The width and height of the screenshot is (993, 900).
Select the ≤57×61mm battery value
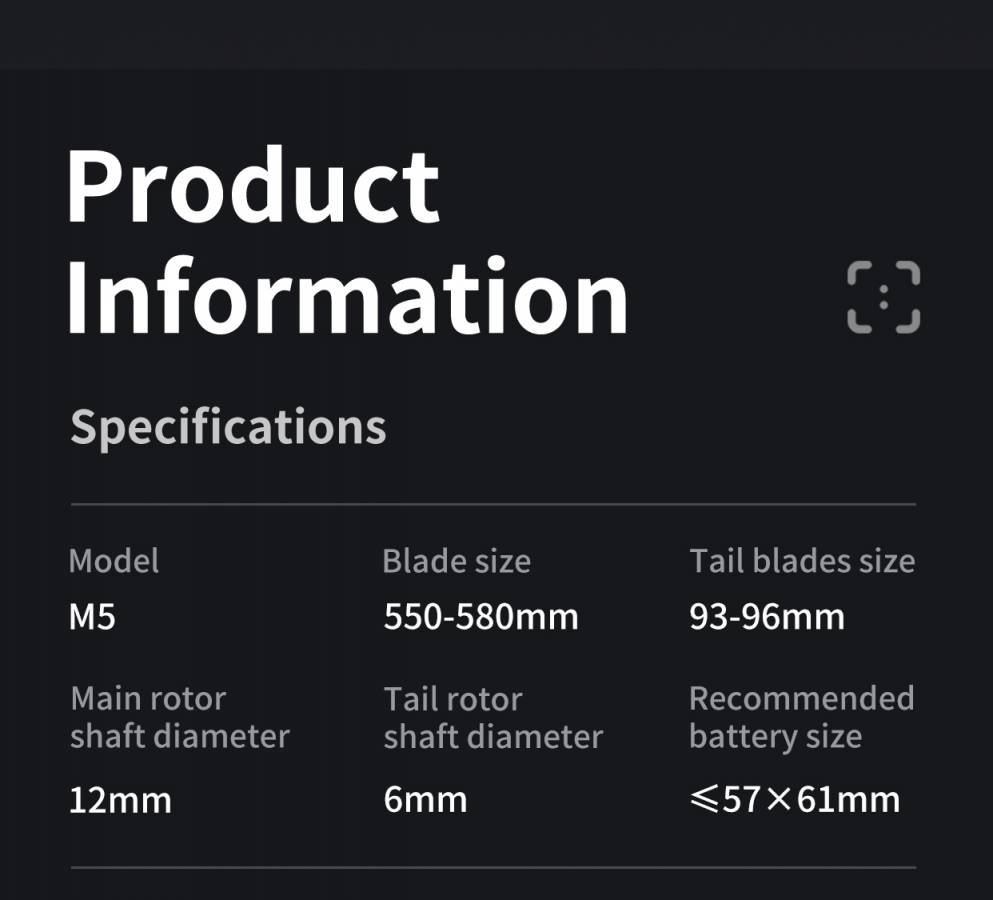pos(795,799)
